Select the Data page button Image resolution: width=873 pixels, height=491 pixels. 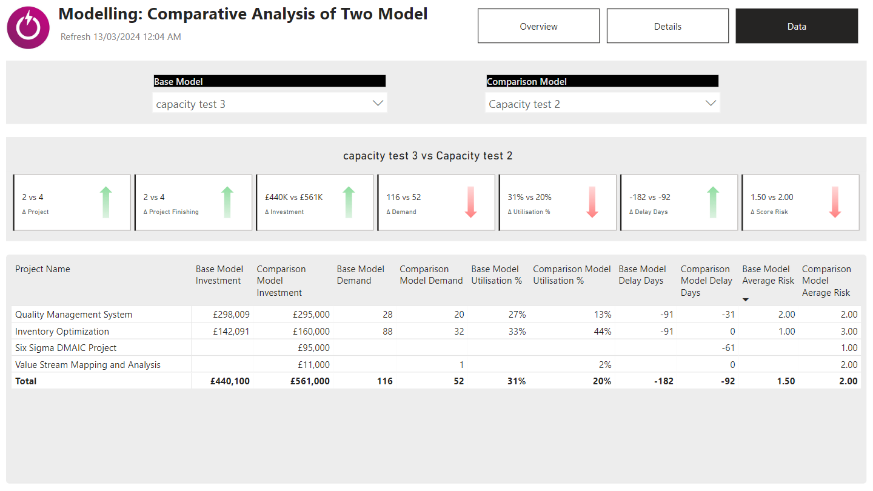click(797, 26)
